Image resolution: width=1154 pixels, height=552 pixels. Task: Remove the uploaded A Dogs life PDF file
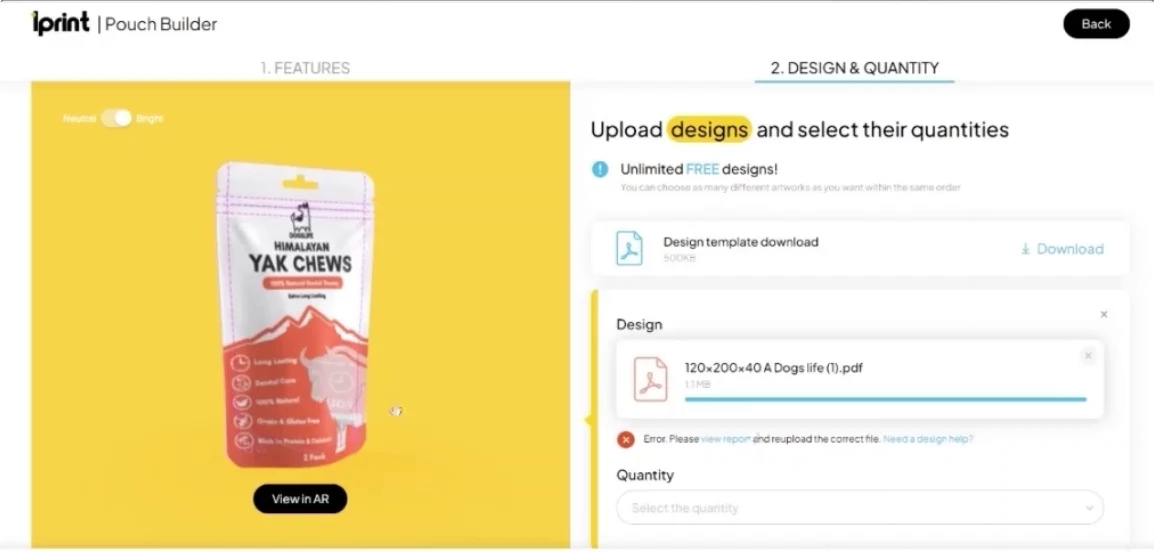coord(1088,356)
